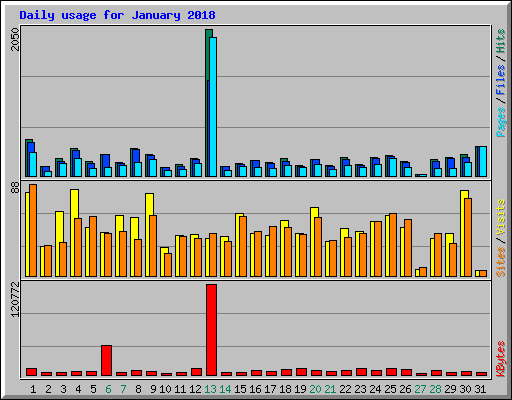
Task: Click green weekend day label '7'
Action: 123,389
